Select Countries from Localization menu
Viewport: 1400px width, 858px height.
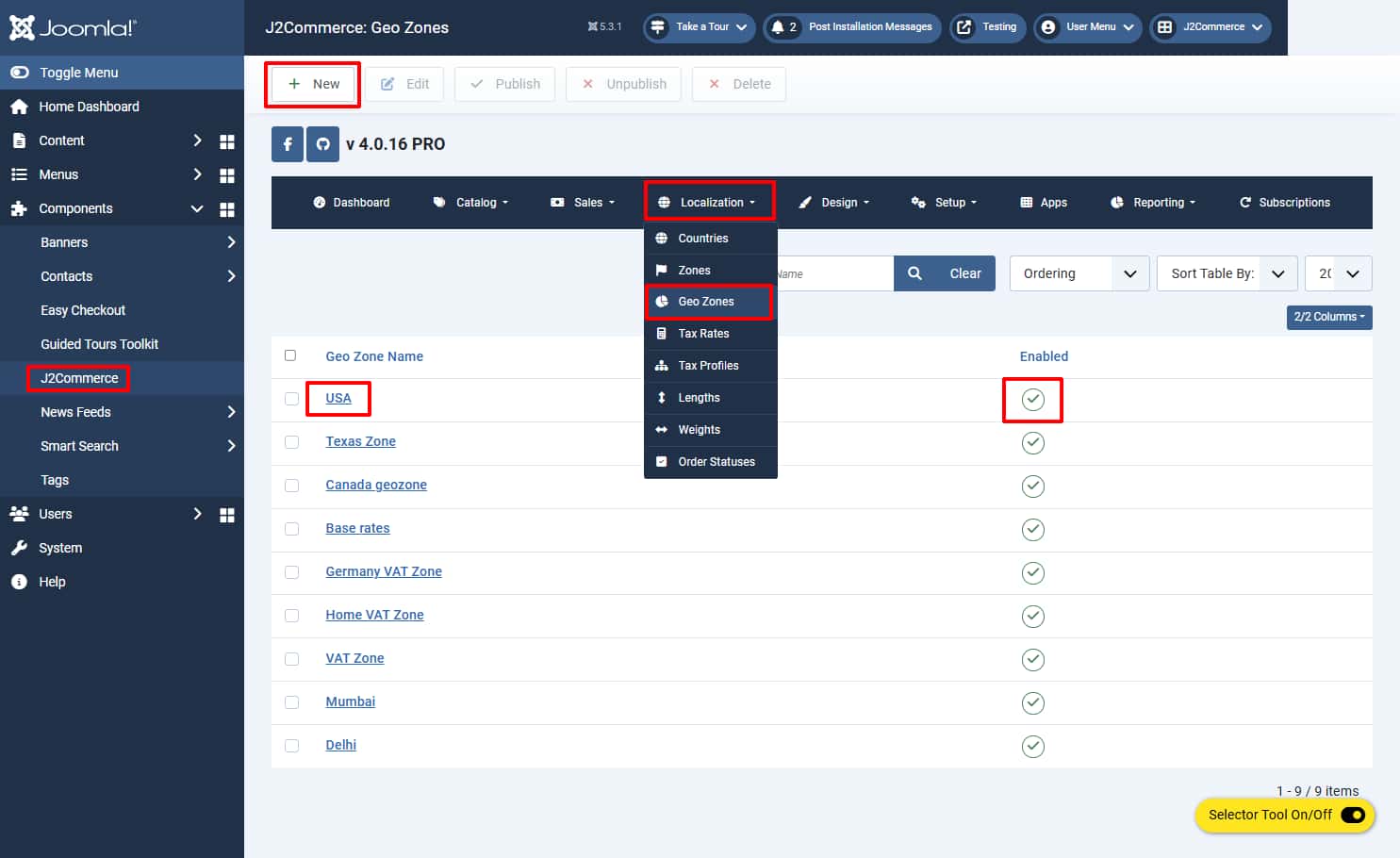click(x=711, y=239)
